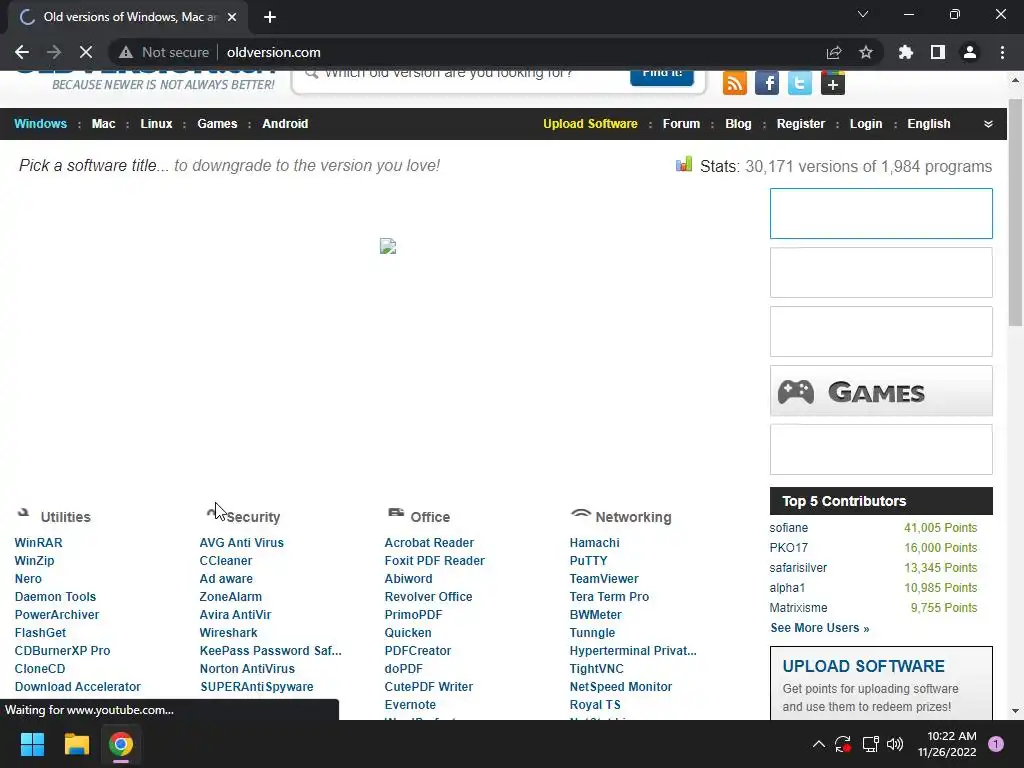The width and height of the screenshot is (1024, 768).
Task: Open the Facebook icon on the site header
Action: [767, 83]
